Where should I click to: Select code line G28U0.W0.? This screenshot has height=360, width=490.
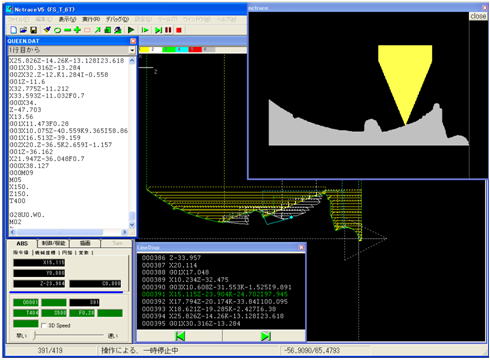click(x=27, y=215)
